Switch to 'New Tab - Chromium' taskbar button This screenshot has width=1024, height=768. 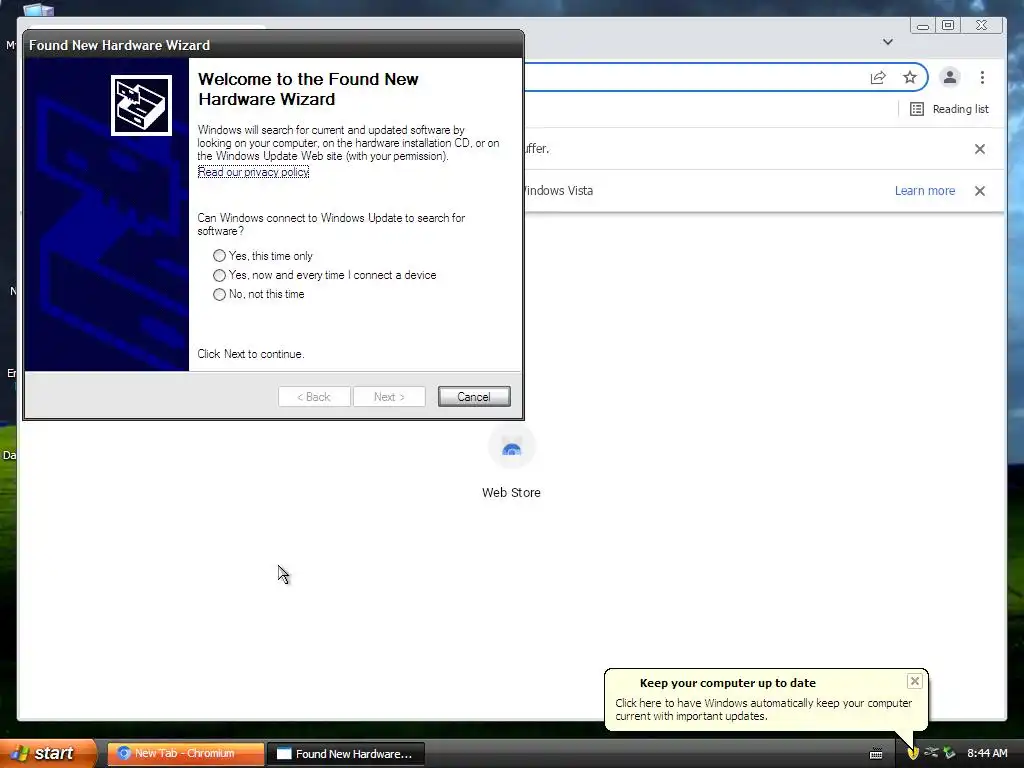[185, 753]
